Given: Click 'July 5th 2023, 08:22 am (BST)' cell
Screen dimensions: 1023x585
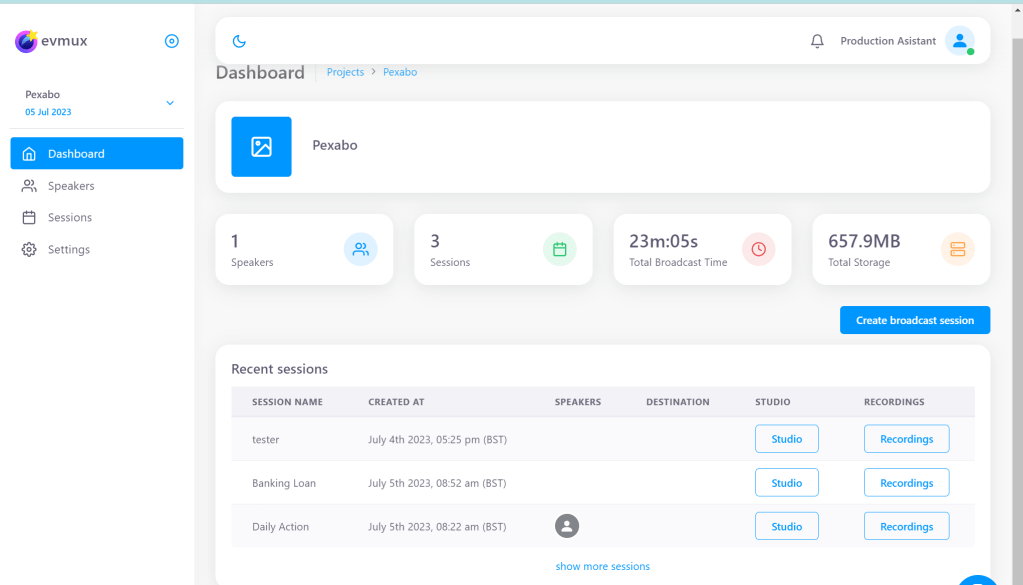Looking at the screenshot, I should (437, 527).
